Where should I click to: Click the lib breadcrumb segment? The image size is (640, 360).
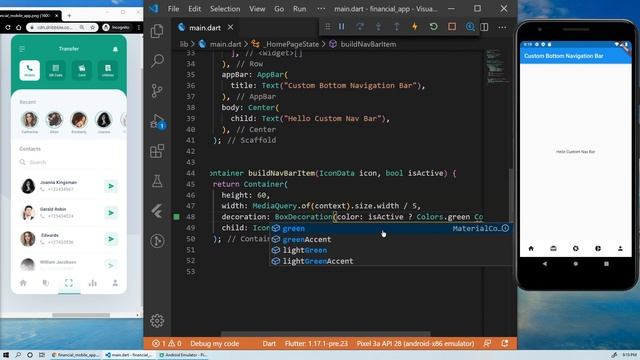[184, 44]
